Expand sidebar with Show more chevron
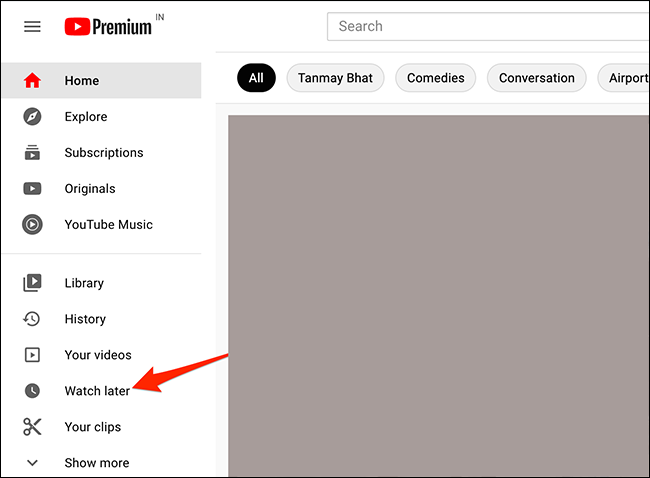 tap(32, 463)
